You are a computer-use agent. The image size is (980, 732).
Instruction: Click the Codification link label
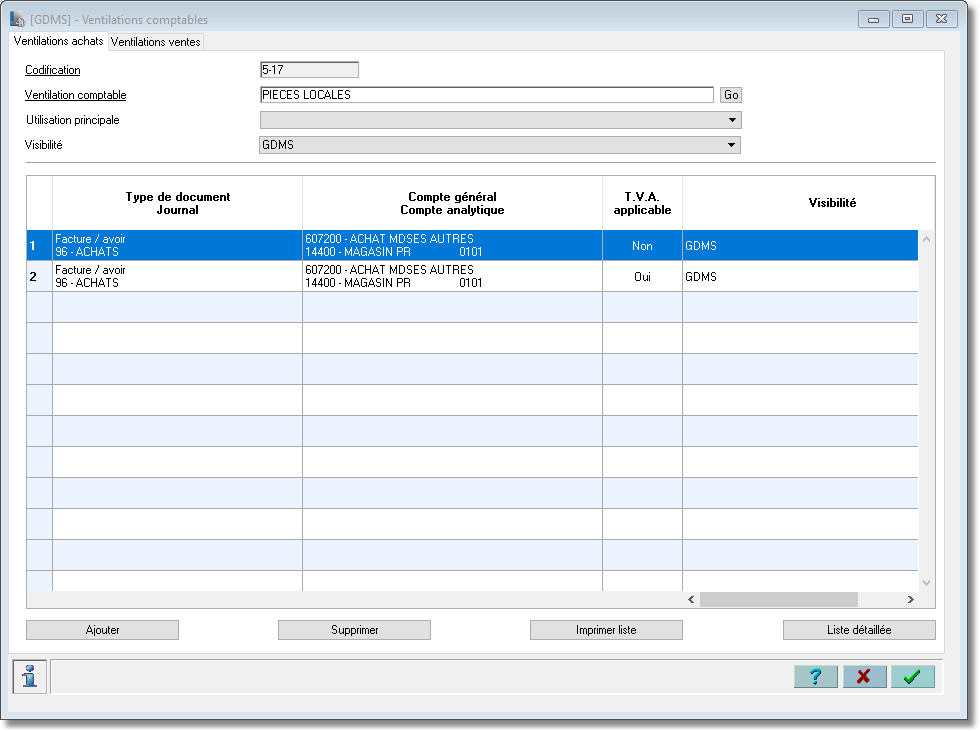tap(52, 70)
